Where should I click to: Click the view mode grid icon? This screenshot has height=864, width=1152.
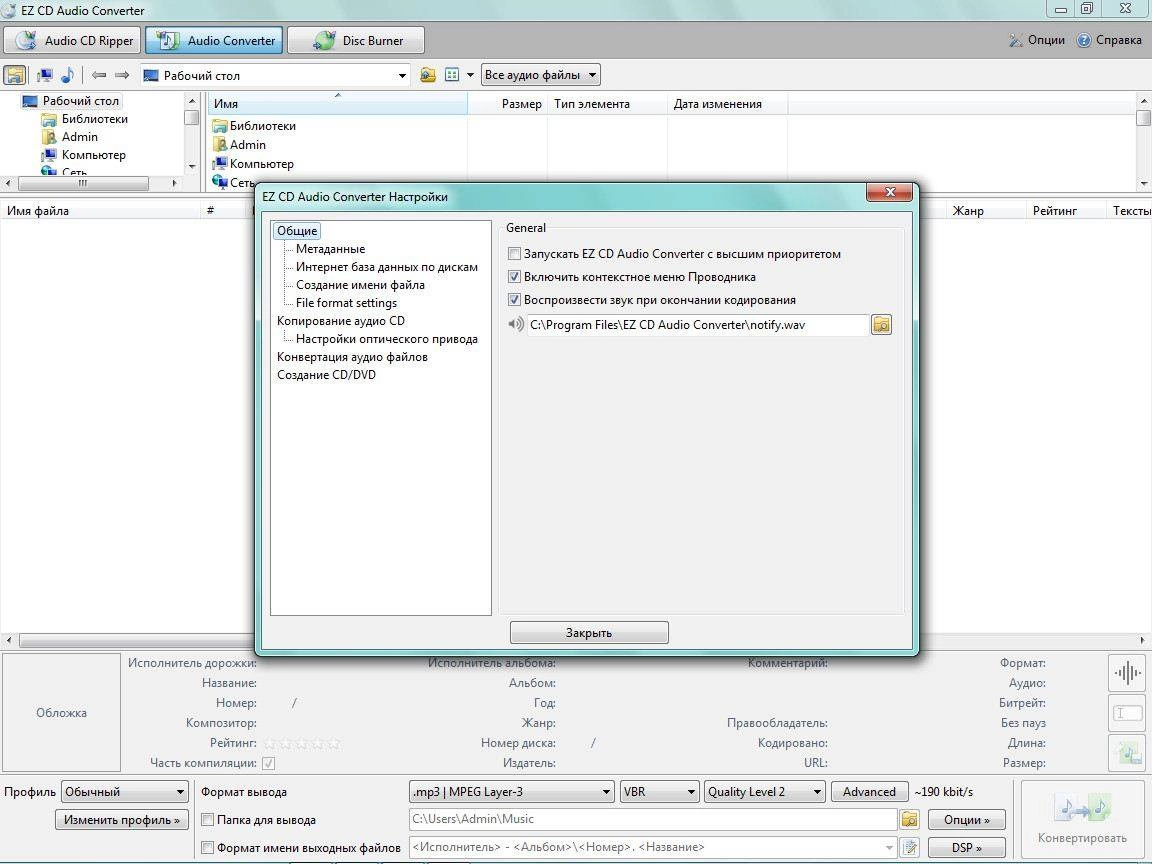(452, 75)
